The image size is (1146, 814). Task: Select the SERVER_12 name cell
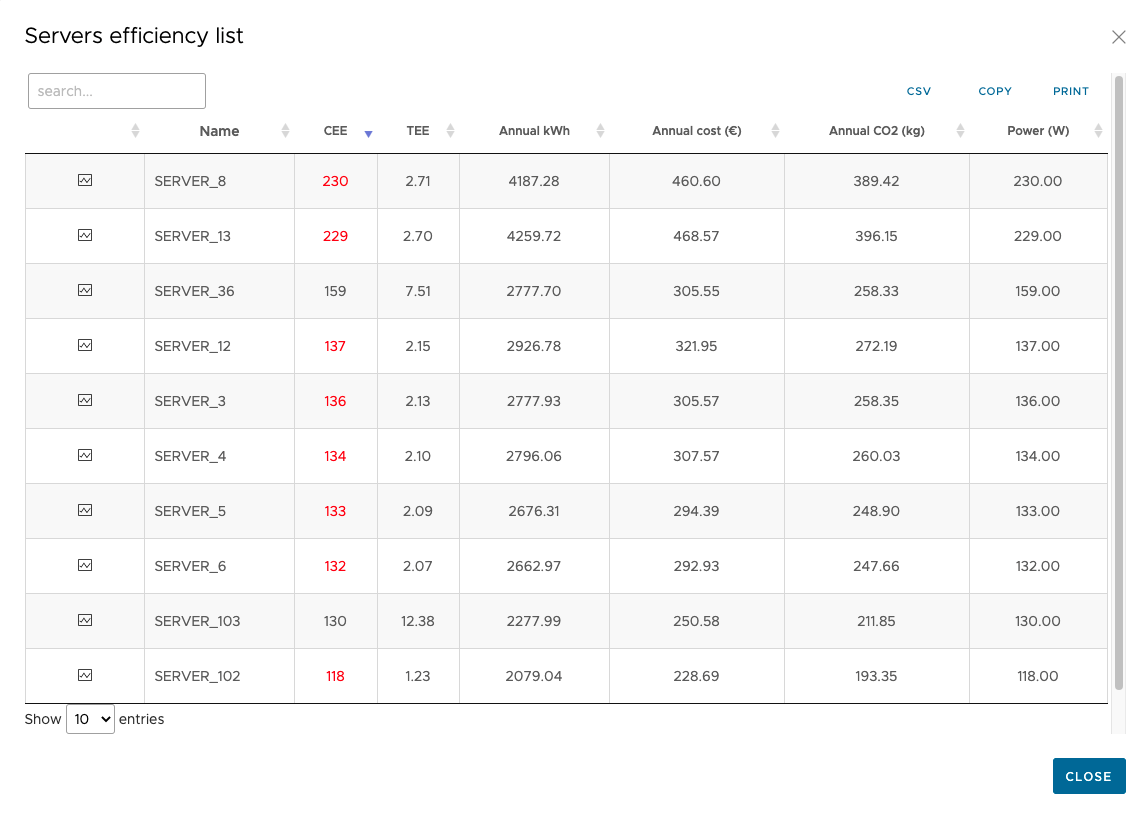coord(219,346)
